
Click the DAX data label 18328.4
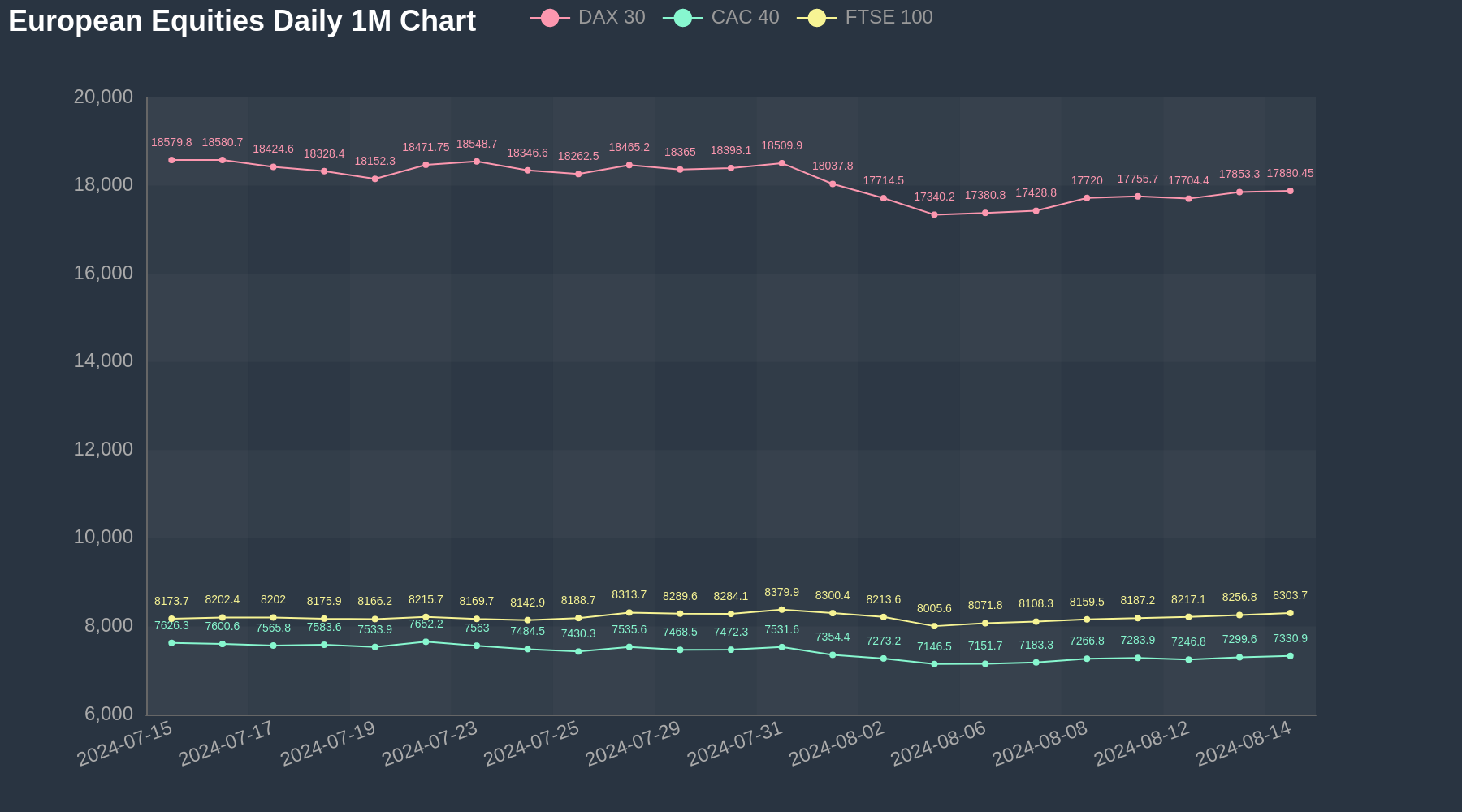(324, 154)
